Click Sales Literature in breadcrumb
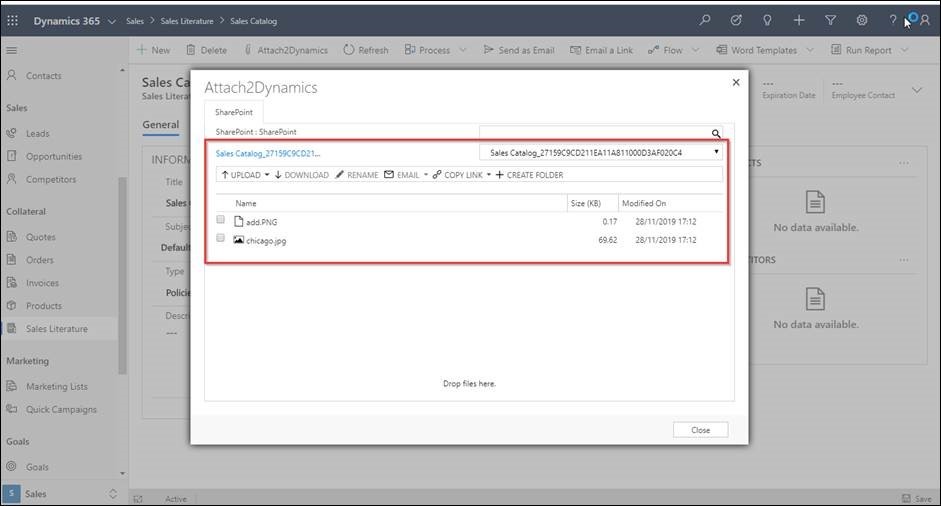Image resolution: width=941 pixels, height=506 pixels. coord(187,21)
